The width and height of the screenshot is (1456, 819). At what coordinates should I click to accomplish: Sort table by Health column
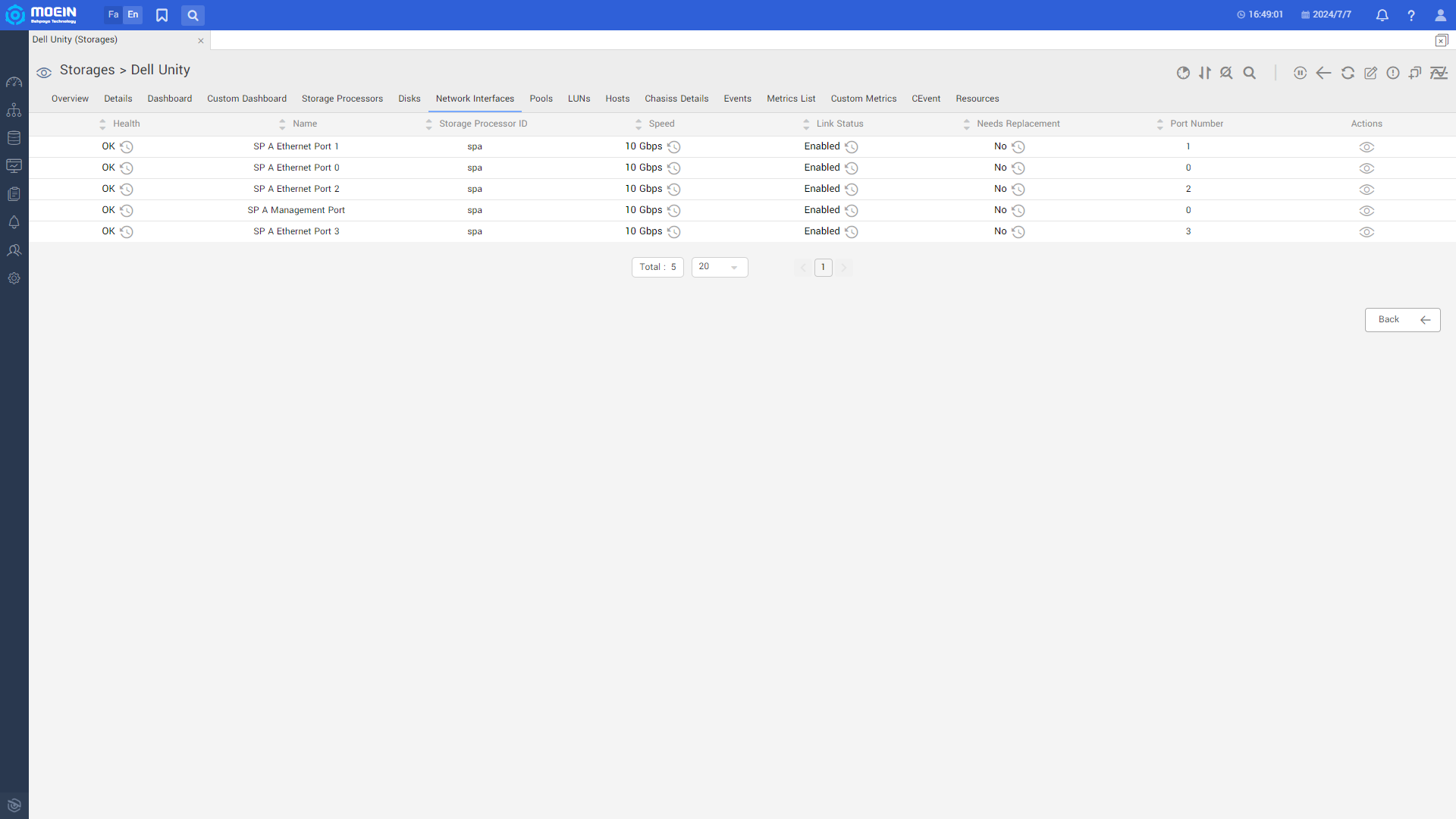point(102,124)
